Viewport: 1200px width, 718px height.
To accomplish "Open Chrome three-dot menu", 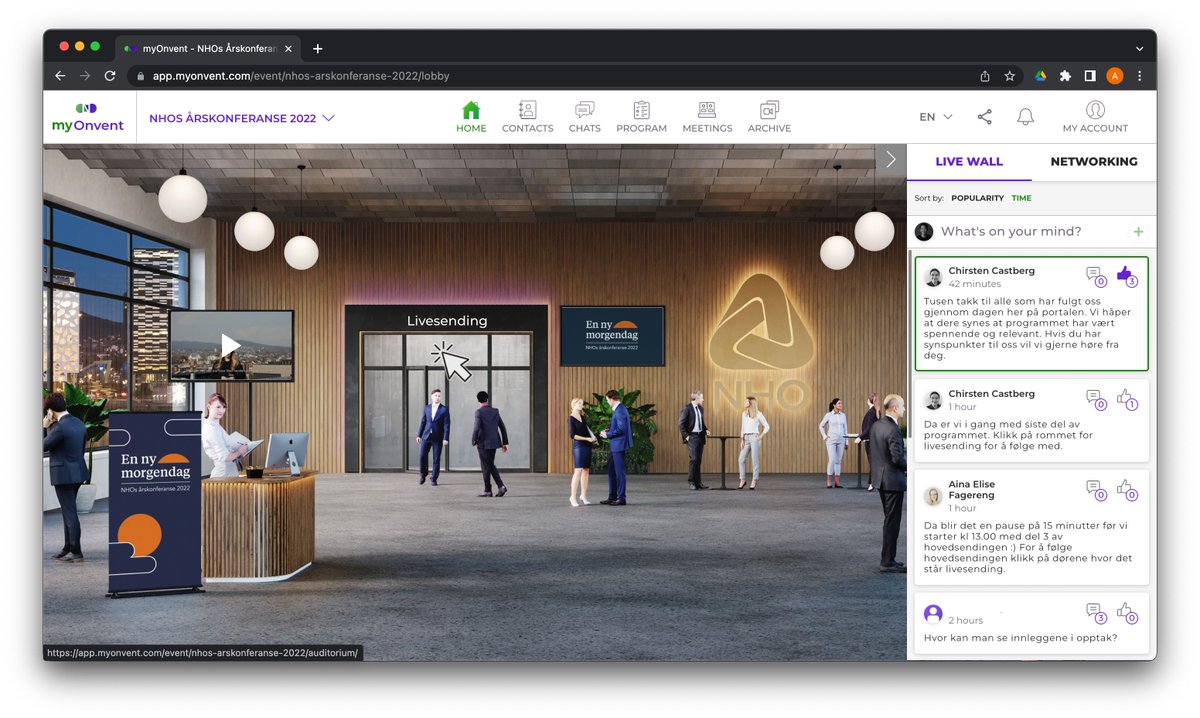I will coord(1140,76).
